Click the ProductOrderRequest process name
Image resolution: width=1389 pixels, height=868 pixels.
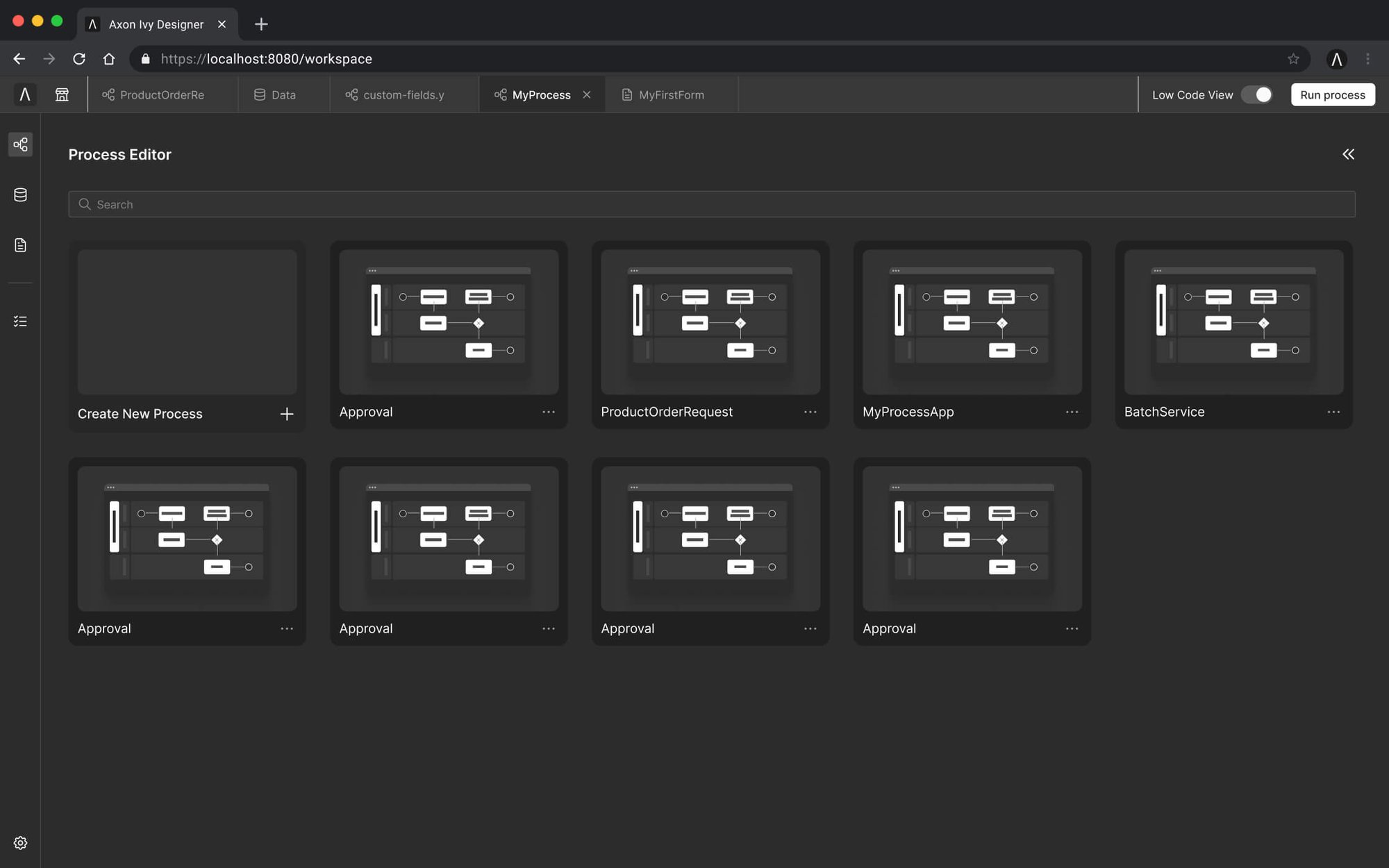[666, 412]
